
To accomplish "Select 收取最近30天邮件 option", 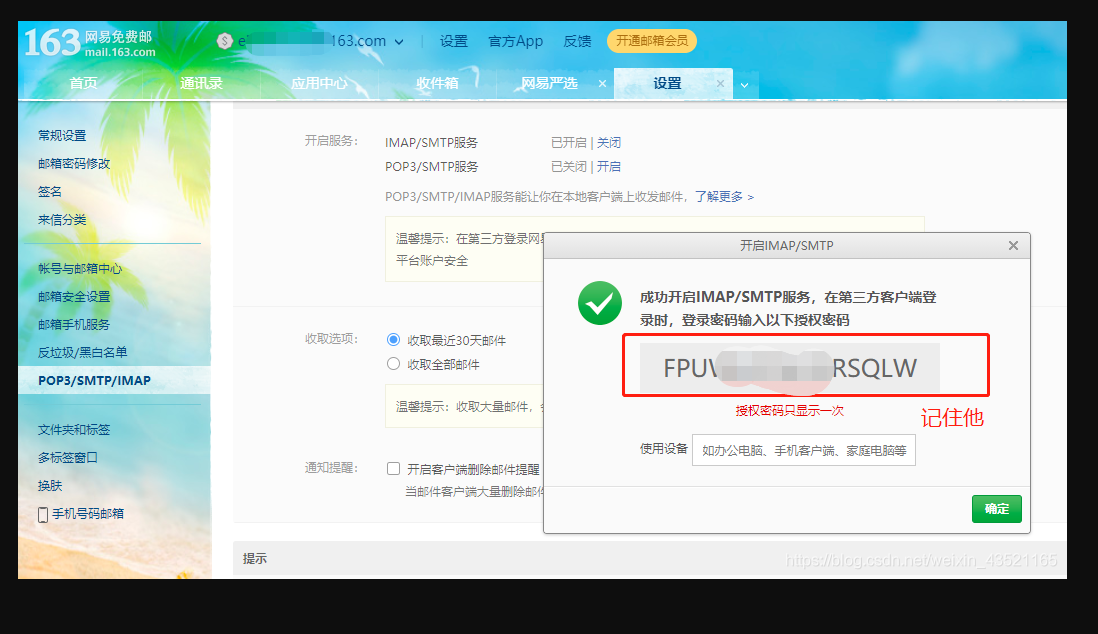I will point(393,340).
